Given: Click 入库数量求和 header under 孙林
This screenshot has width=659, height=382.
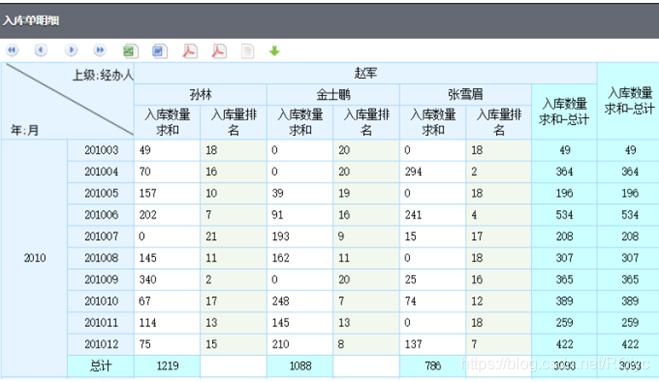Looking at the screenshot, I should pos(167,122).
